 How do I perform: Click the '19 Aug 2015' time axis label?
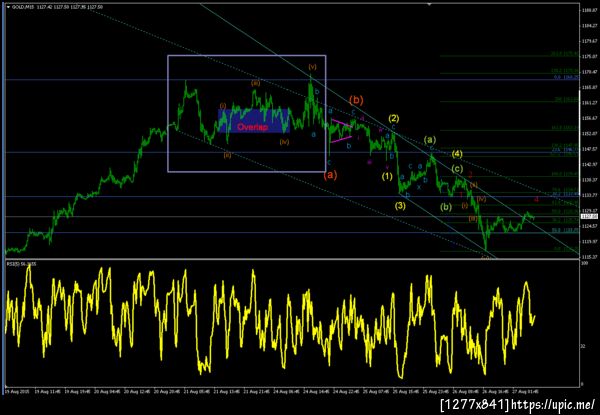(x=15, y=391)
